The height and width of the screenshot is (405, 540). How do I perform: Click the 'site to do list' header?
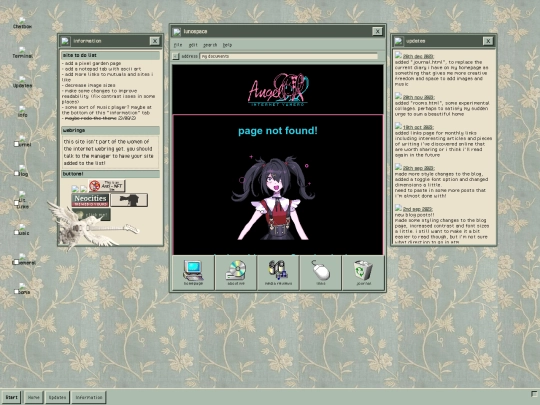(110, 55)
